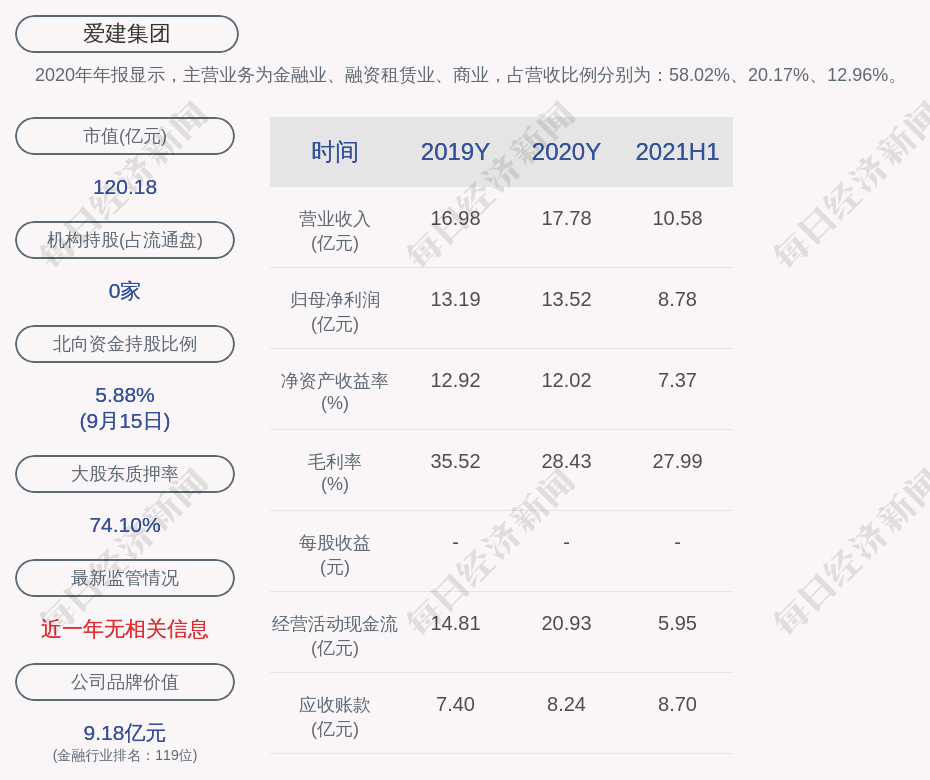Click the market value figure 120.18
The width and height of the screenshot is (930, 780).
[x=125, y=187]
